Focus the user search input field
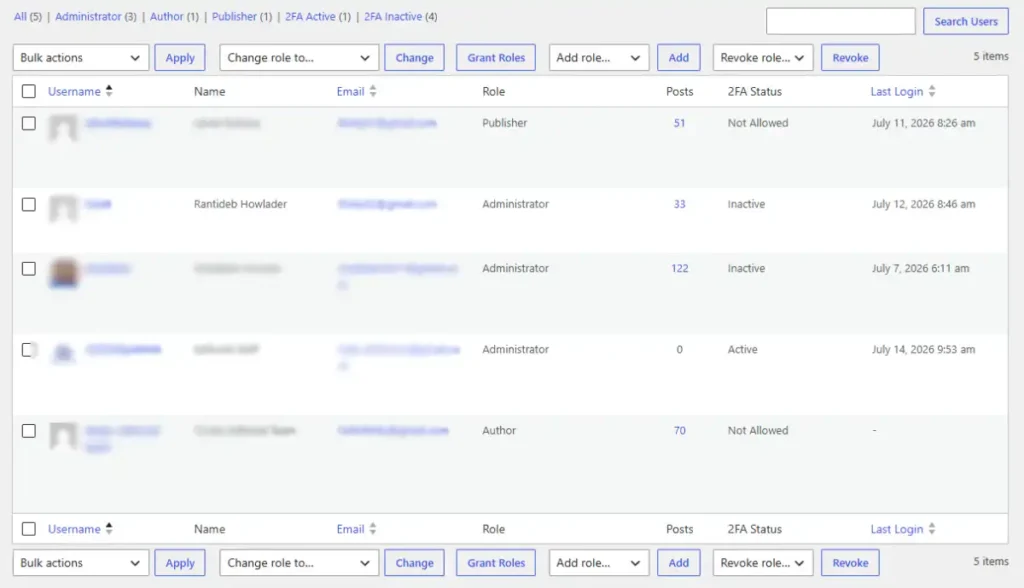The width and height of the screenshot is (1024, 588). pos(840,21)
